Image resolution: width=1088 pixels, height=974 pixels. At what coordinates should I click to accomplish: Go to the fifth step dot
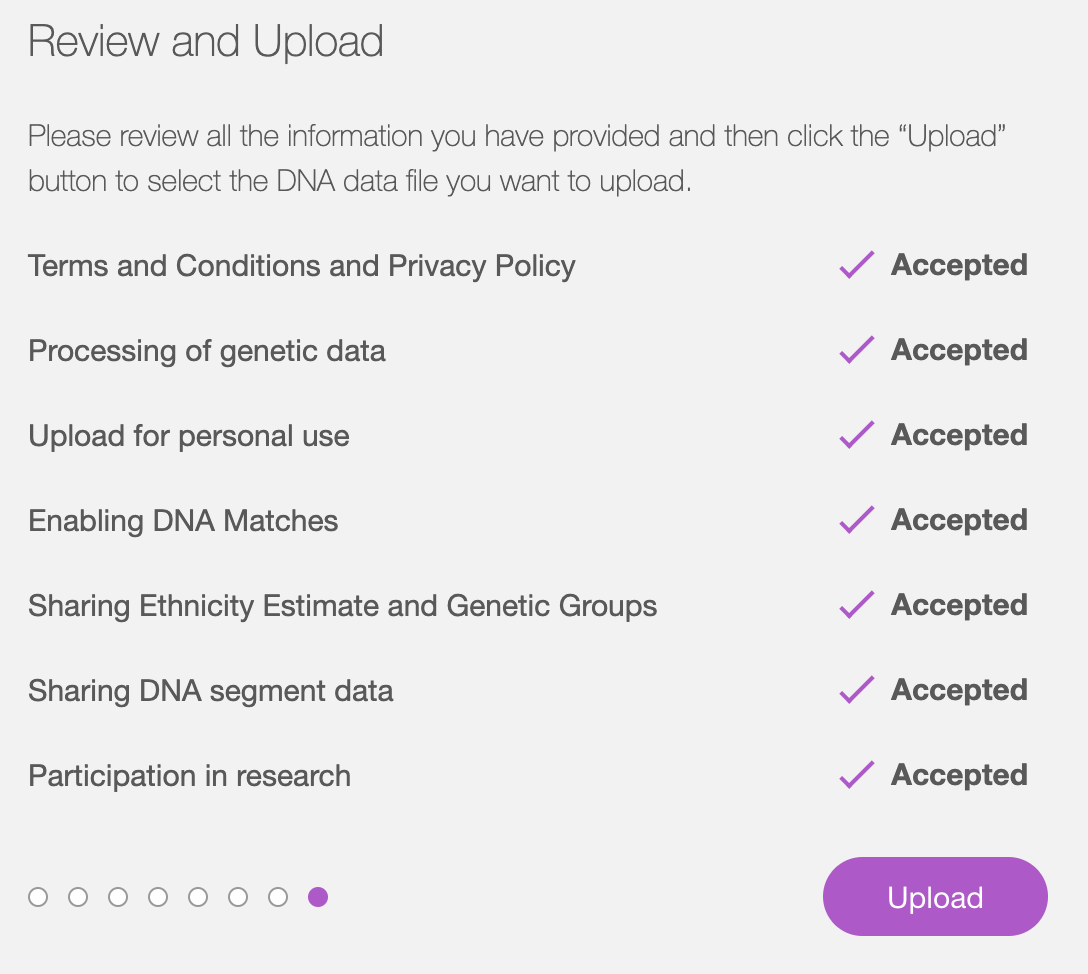point(198,897)
